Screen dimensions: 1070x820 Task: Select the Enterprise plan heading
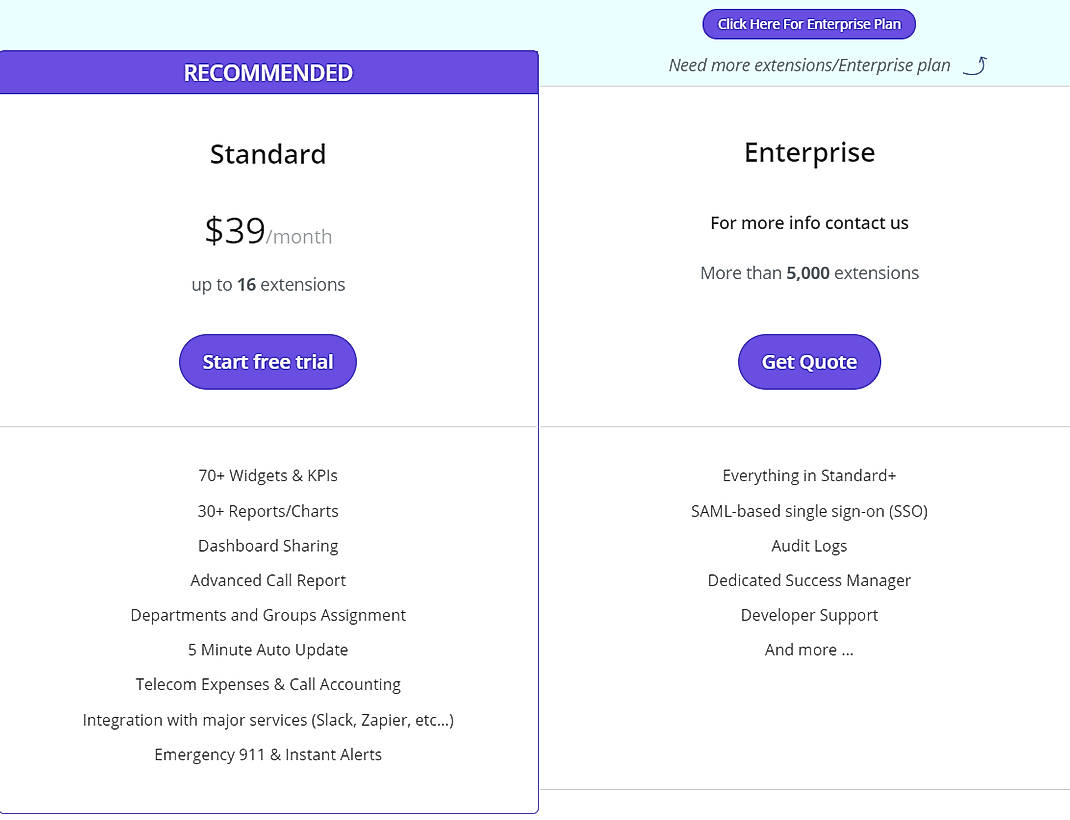[809, 152]
